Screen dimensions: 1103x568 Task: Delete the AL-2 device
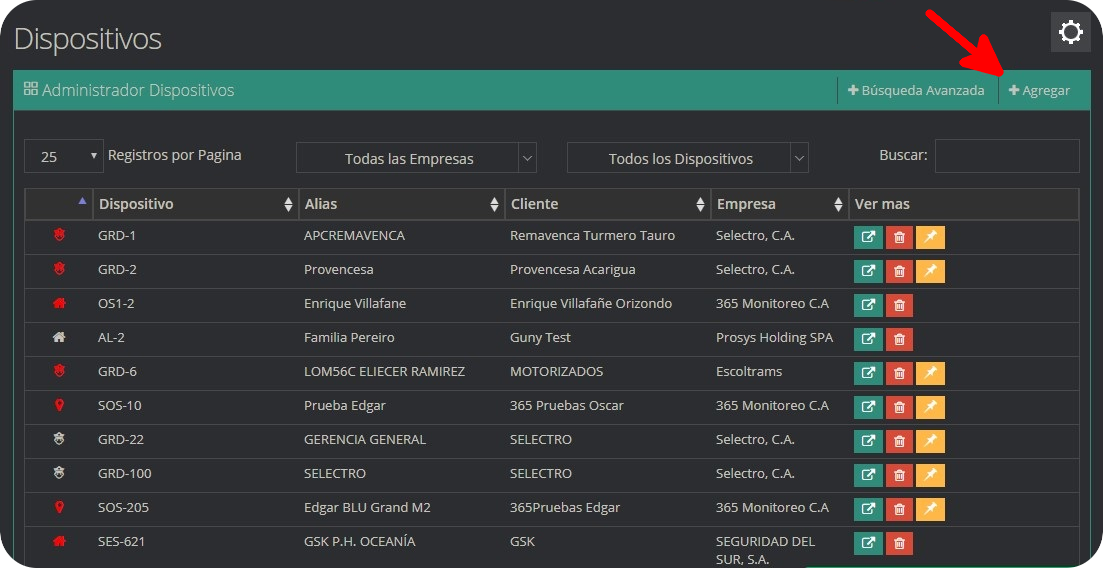click(899, 339)
